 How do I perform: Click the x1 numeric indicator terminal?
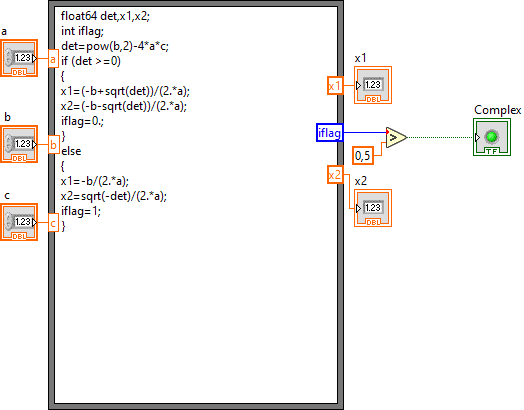coord(373,85)
